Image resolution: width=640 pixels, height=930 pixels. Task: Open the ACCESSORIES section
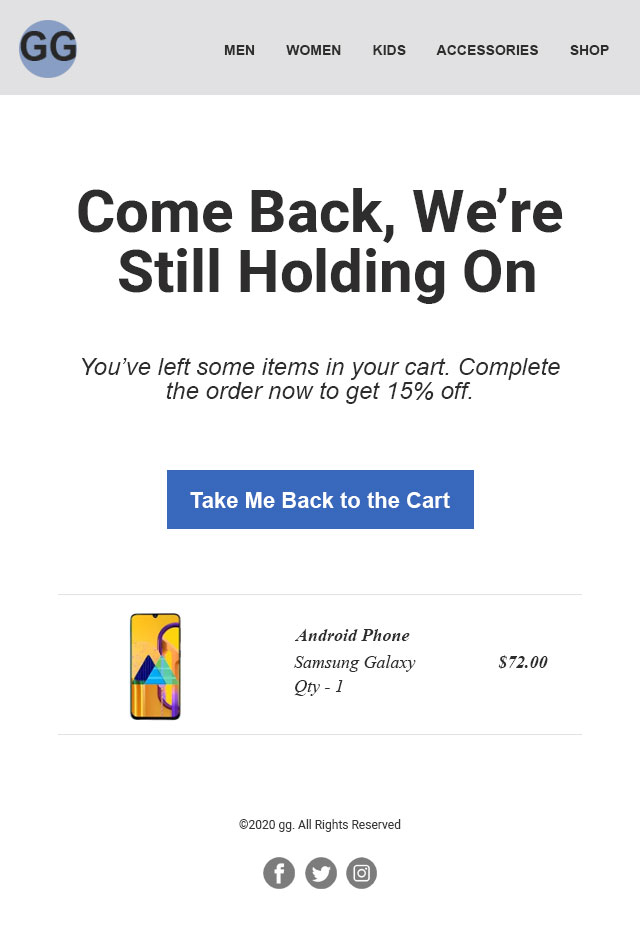(x=487, y=50)
